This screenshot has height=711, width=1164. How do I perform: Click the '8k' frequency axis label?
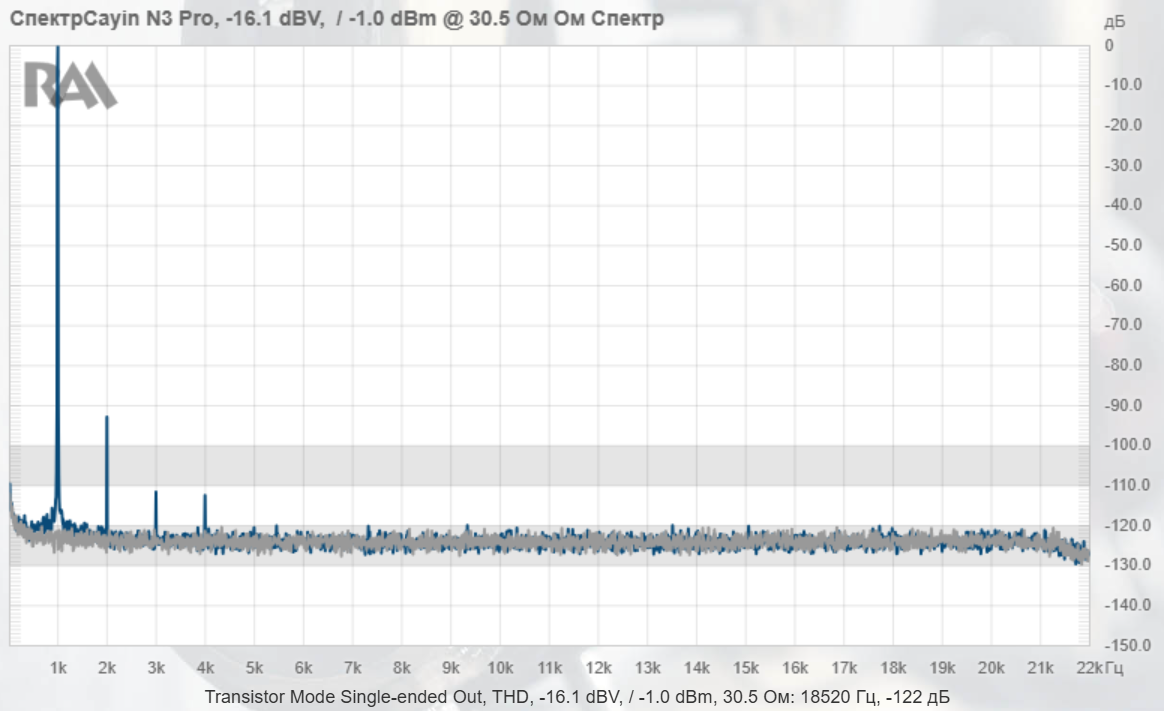point(402,668)
